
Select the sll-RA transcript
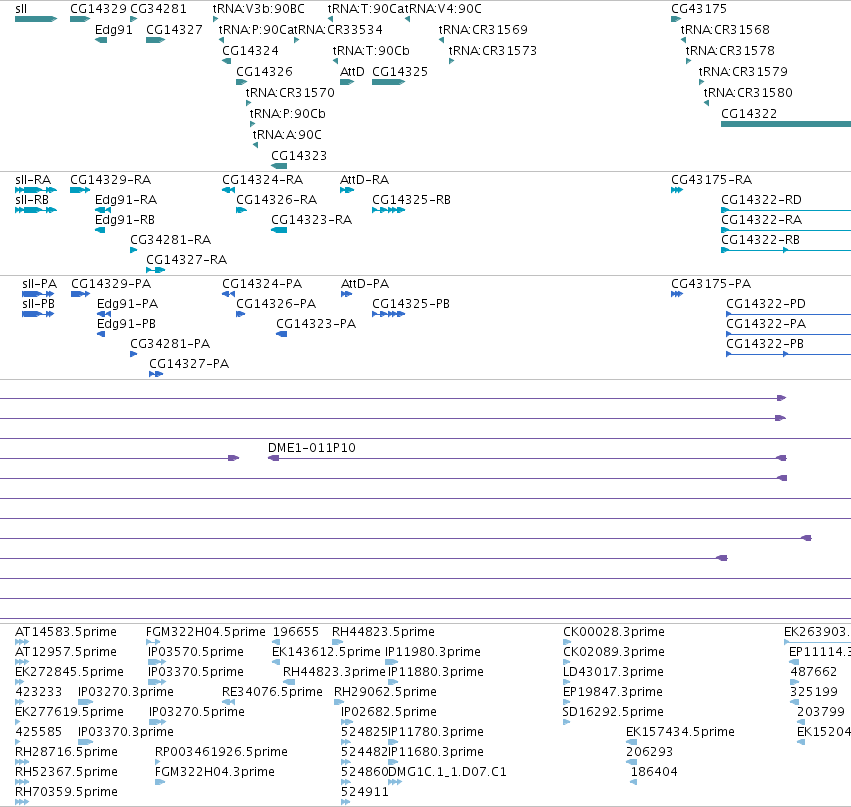coord(36,190)
